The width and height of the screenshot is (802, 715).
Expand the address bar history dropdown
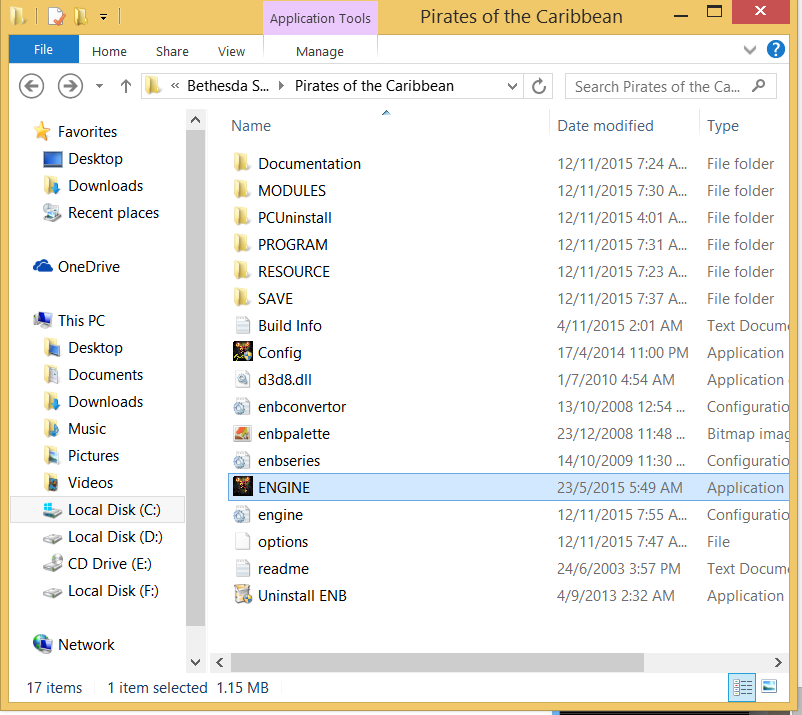click(512, 86)
